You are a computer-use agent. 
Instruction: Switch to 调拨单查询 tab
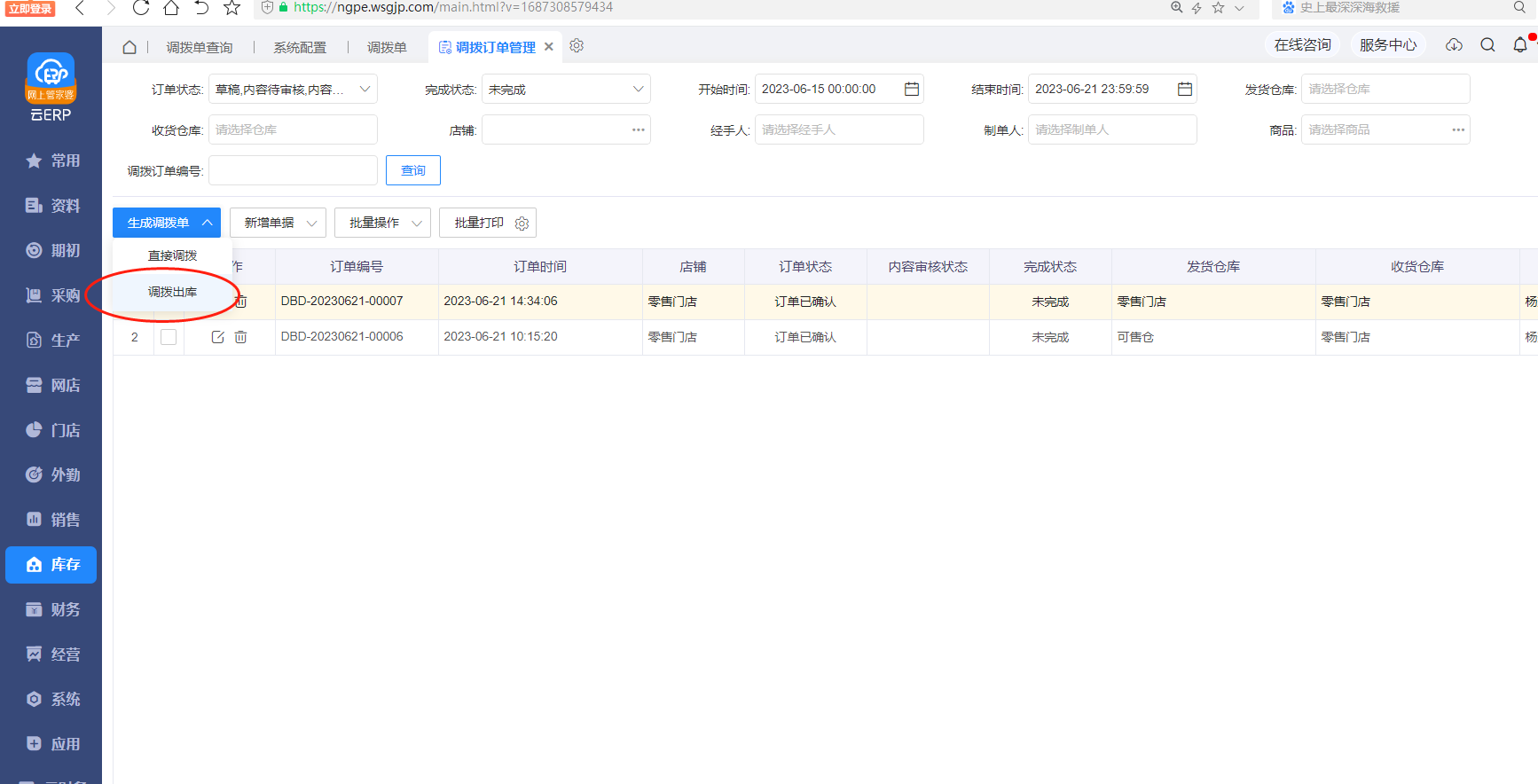[200, 48]
